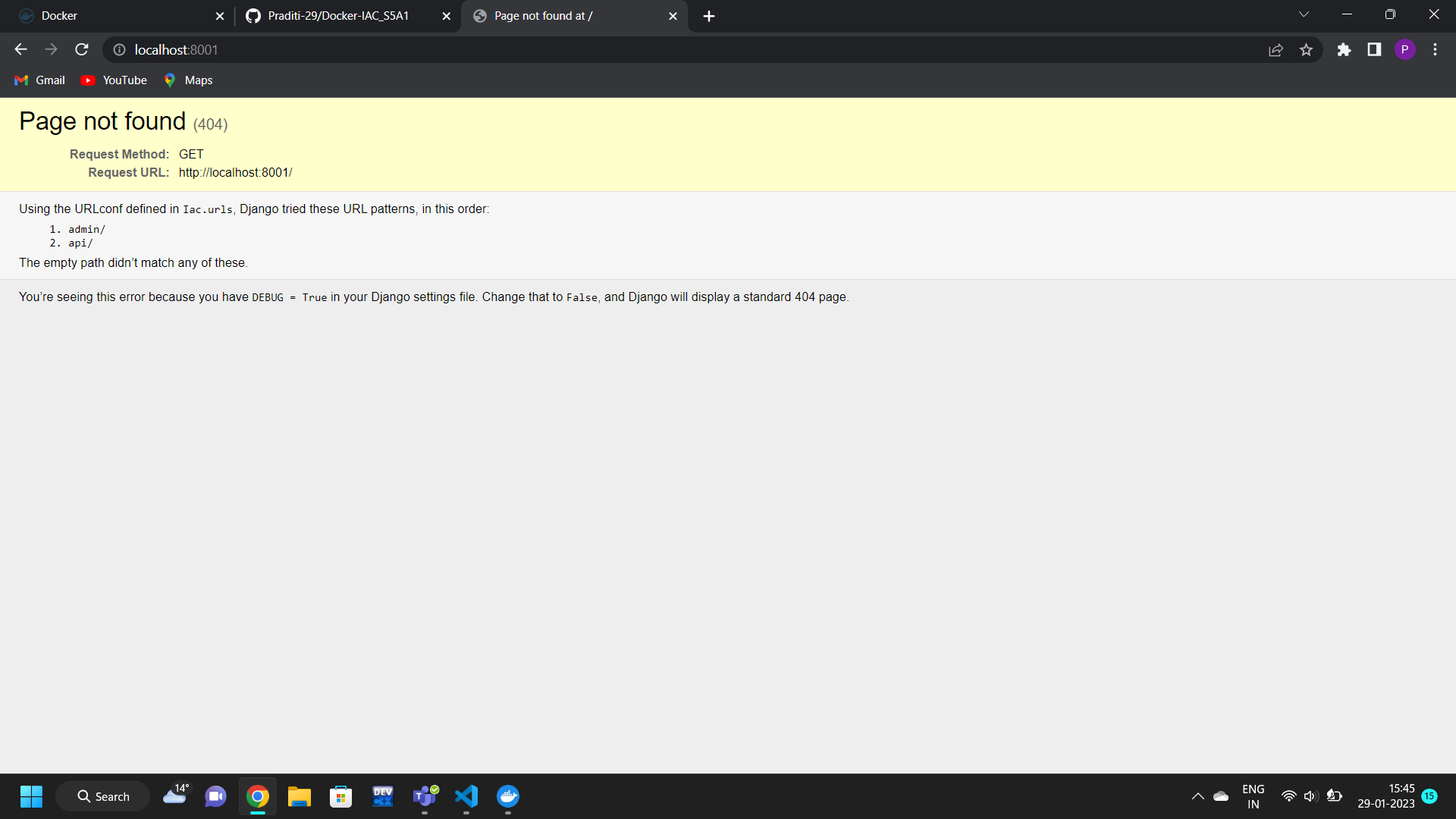Share this page icon in address bar

1276,50
